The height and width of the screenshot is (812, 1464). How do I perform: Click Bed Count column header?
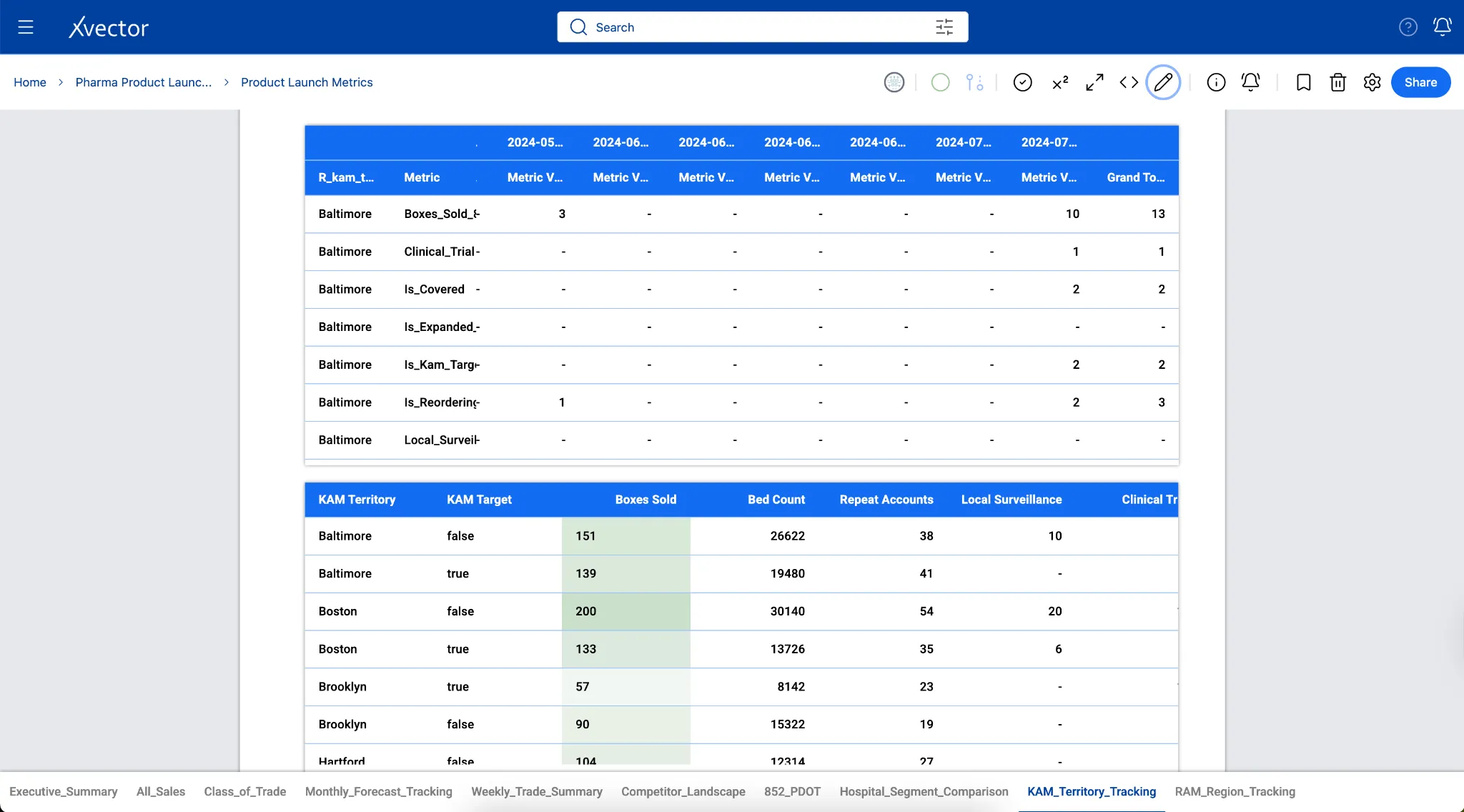pyautogui.click(x=776, y=500)
